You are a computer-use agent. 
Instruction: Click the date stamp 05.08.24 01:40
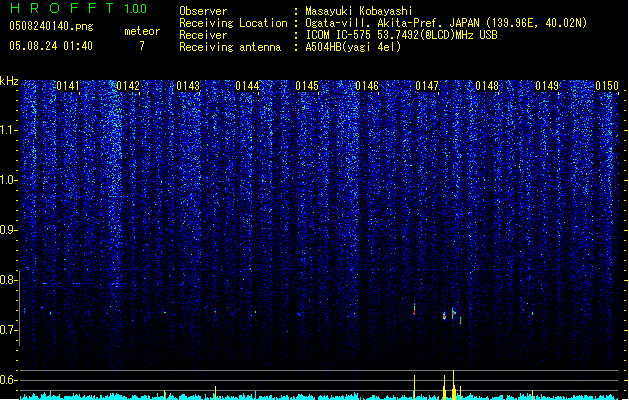coord(51,46)
